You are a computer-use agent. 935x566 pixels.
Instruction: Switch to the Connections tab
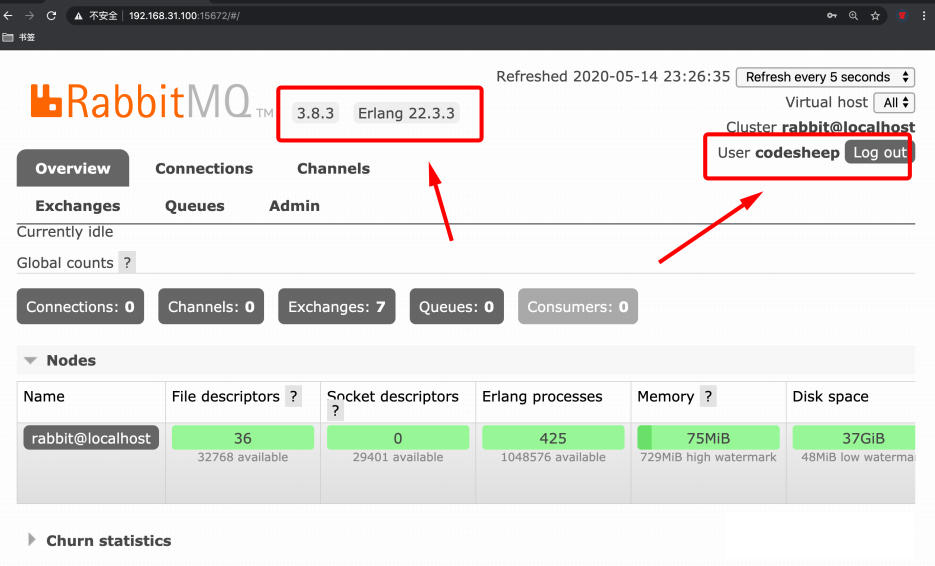(204, 169)
